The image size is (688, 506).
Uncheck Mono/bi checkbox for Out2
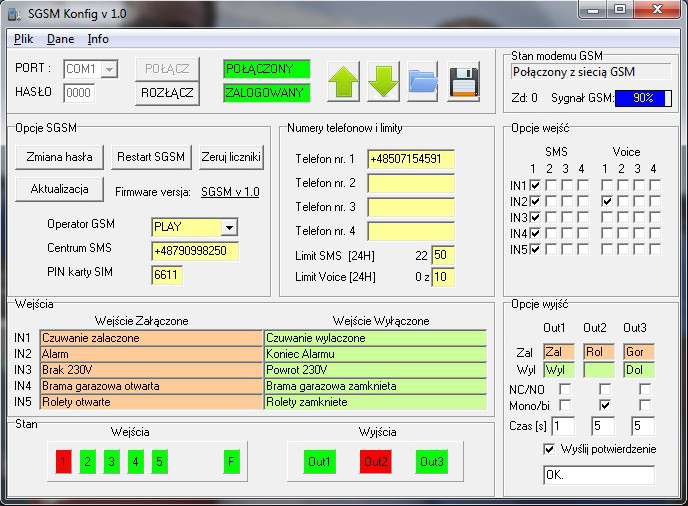tap(605, 405)
